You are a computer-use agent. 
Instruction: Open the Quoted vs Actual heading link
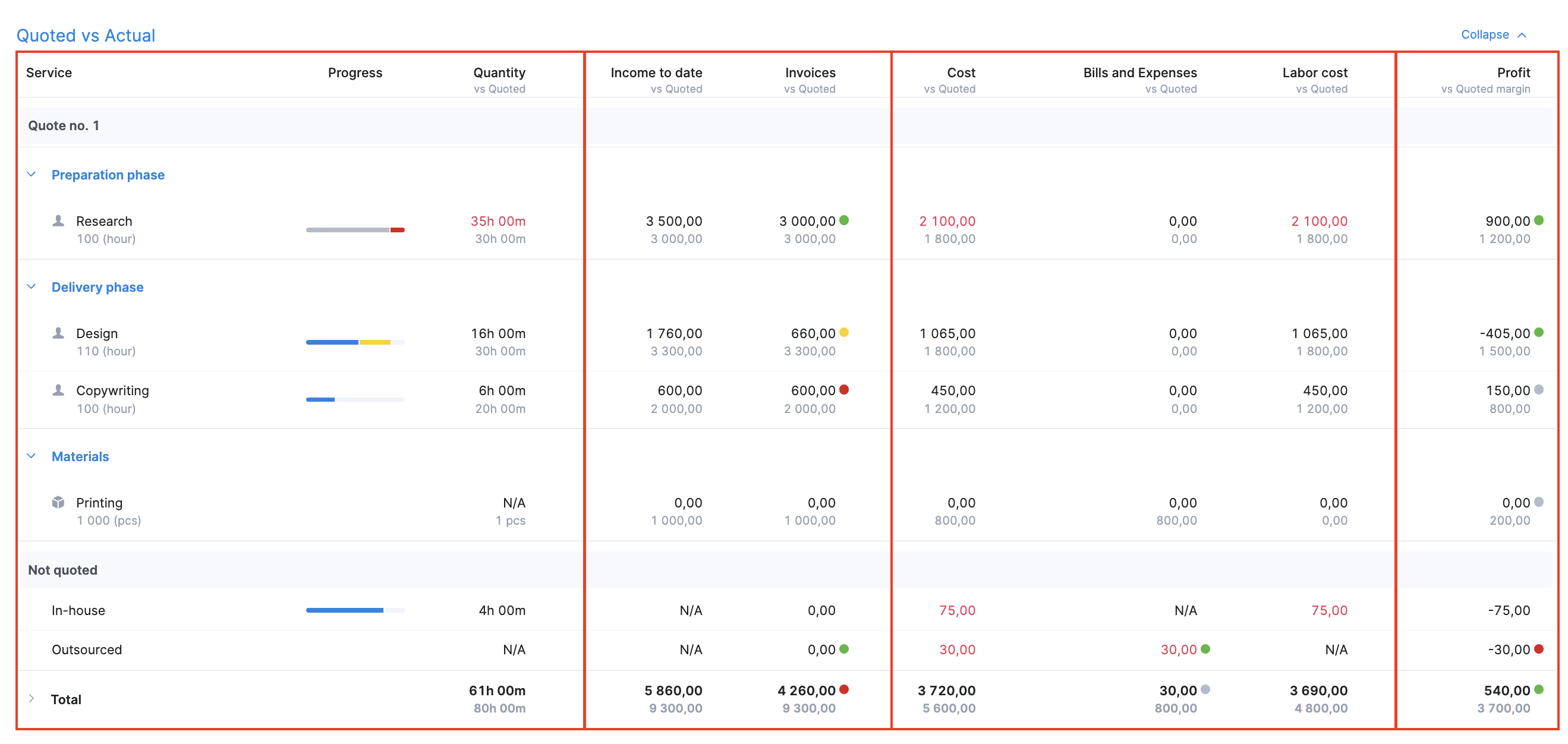[86, 34]
